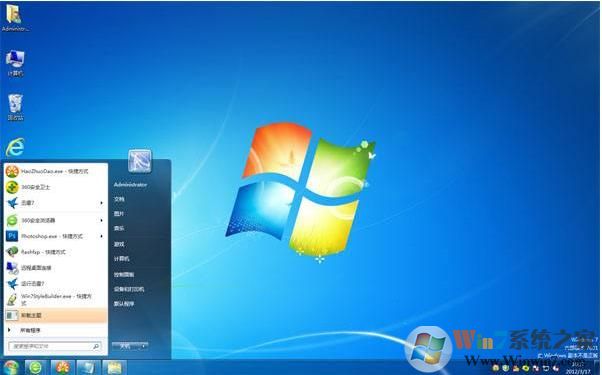Open orange HaoZhuoDao taskbar icon
The height and width of the screenshot is (375, 602).
point(63,367)
